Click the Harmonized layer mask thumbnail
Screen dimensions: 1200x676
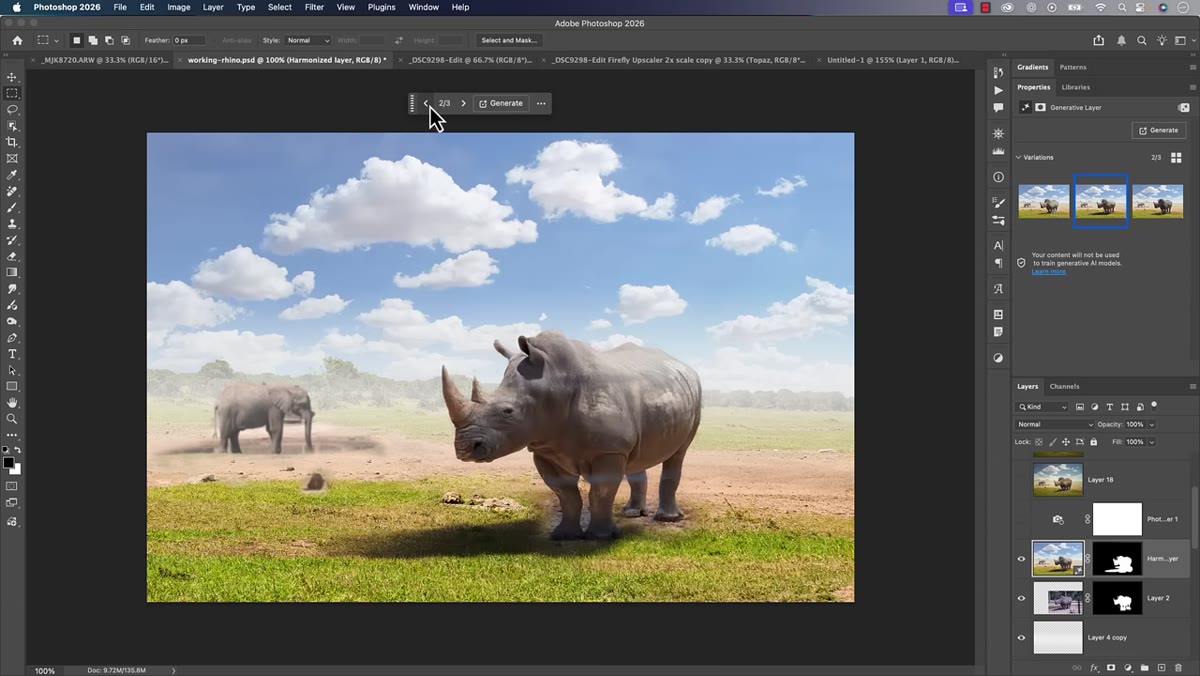[x=1117, y=559]
